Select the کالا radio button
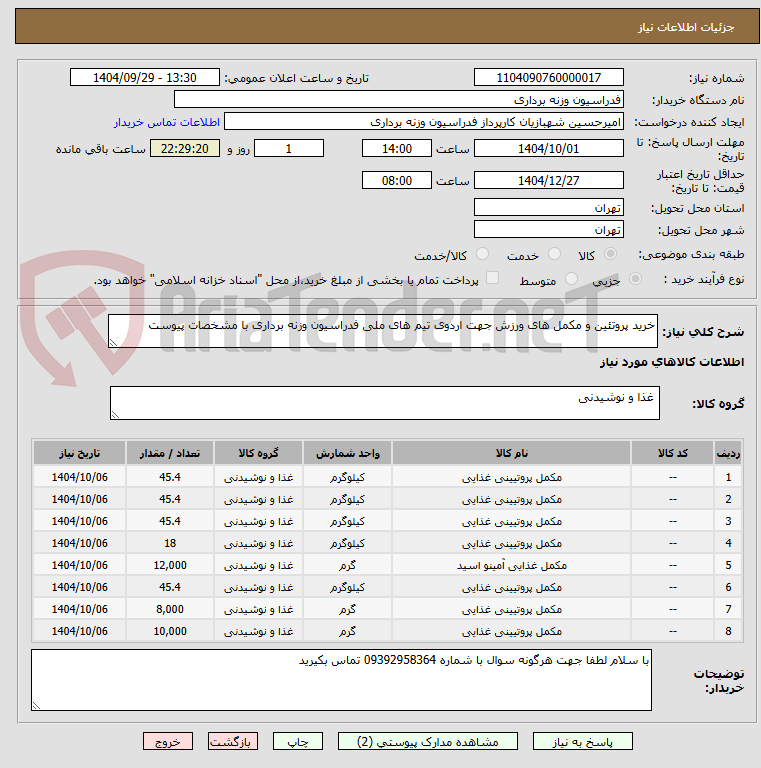The image size is (761, 768). 610,254
